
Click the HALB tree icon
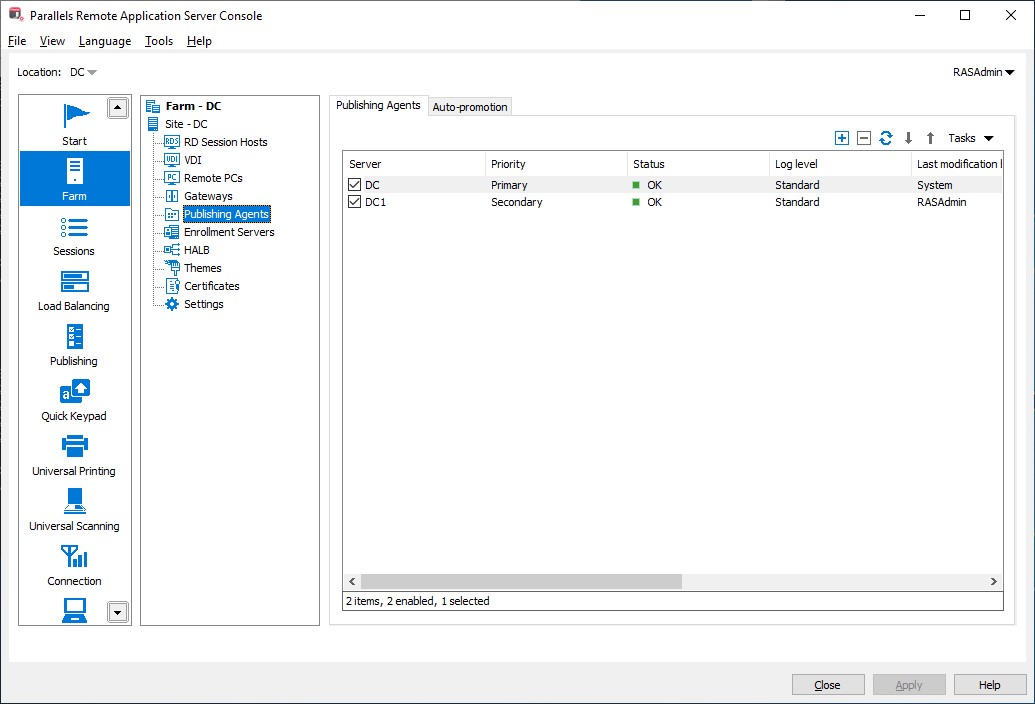click(x=172, y=250)
